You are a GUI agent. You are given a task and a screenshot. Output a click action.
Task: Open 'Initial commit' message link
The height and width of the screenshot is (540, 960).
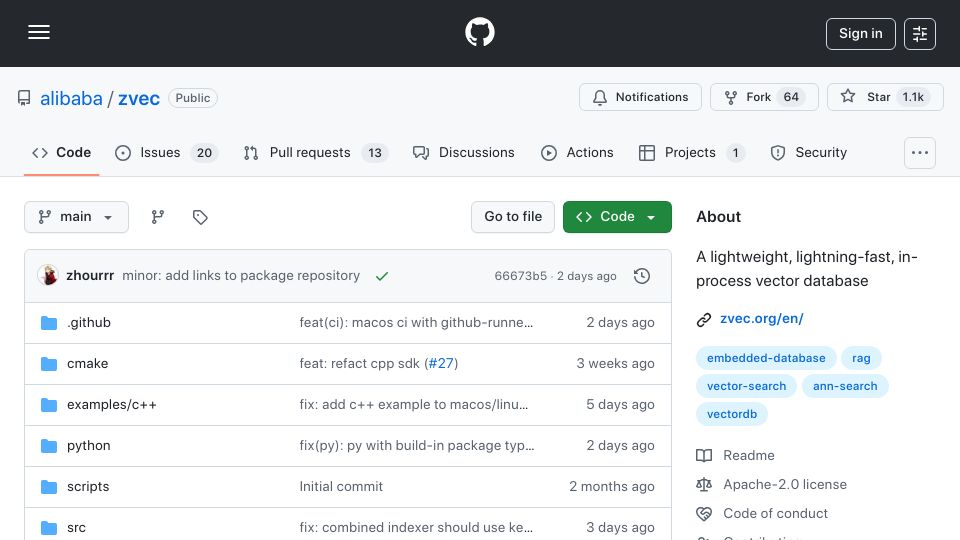[x=341, y=487]
